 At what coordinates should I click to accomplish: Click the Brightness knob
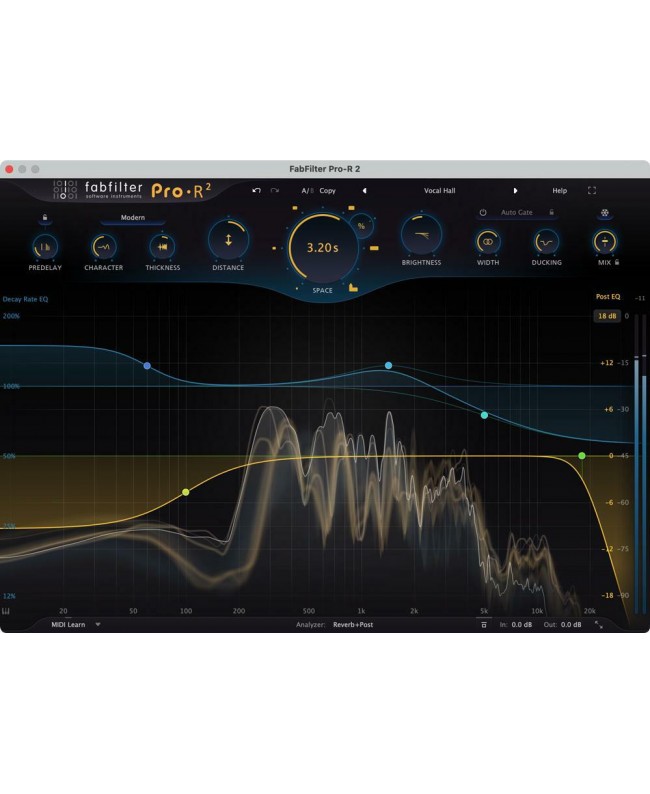click(421, 235)
